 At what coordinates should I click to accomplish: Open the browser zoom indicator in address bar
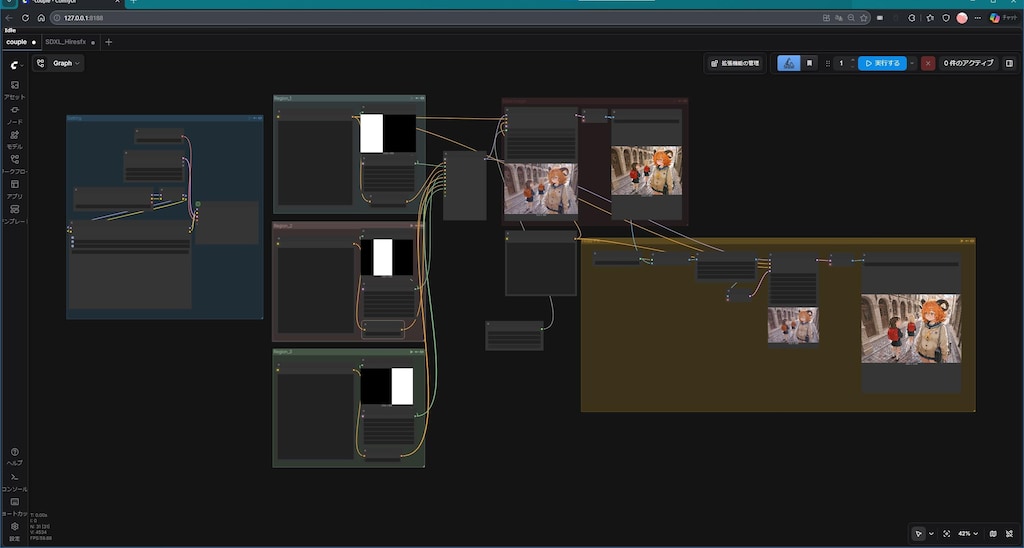[851, 18]
